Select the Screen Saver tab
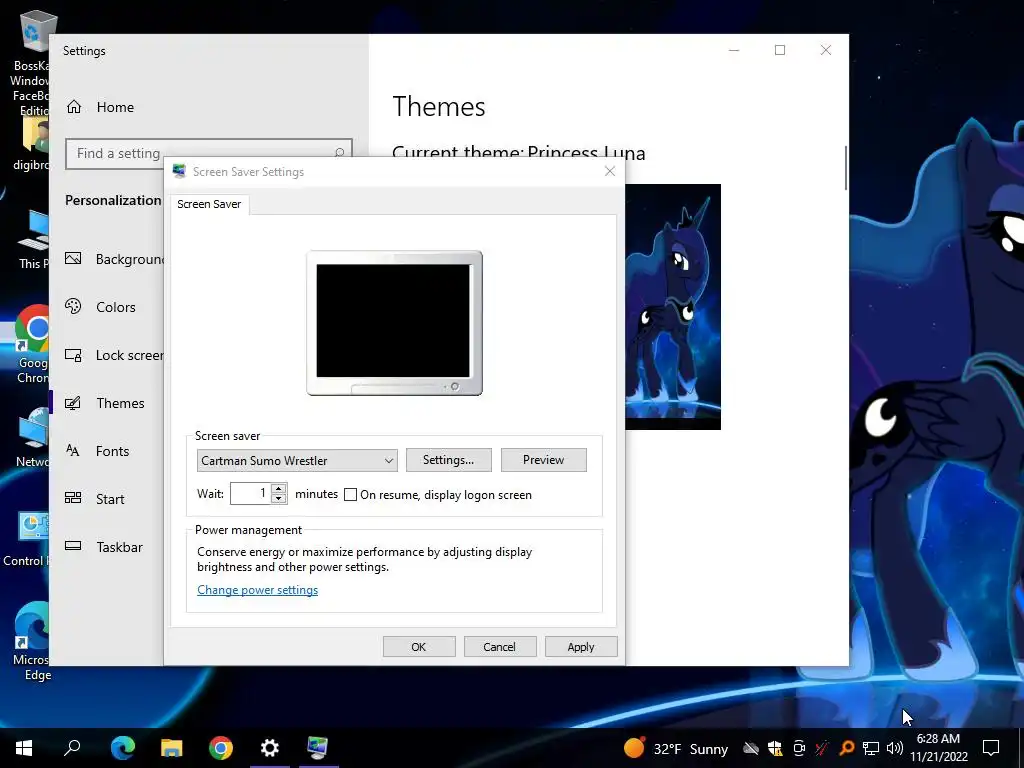 209,204
